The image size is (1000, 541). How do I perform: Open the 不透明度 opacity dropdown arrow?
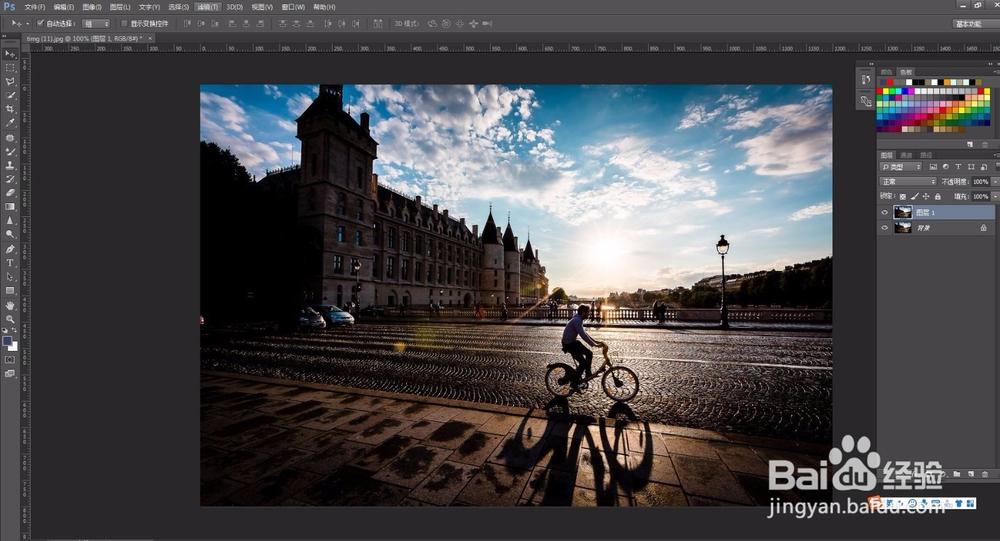[x=995, y=182]
